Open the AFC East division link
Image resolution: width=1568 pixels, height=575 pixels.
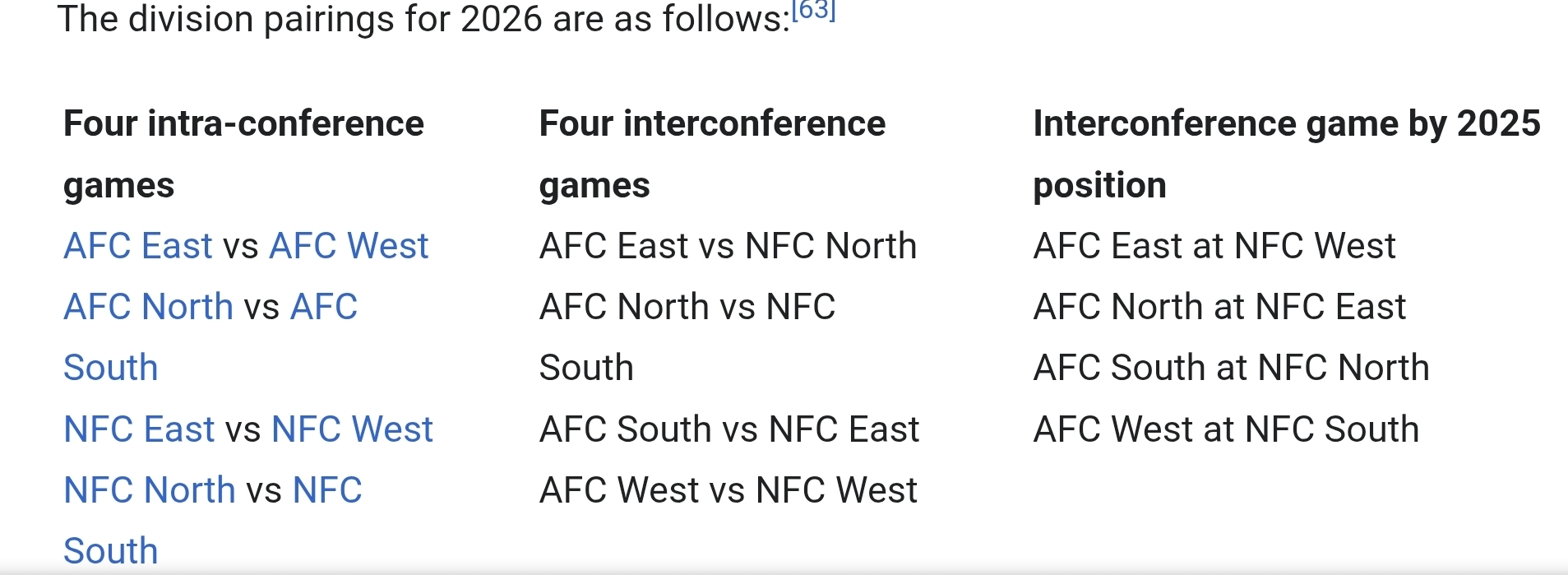138,246
